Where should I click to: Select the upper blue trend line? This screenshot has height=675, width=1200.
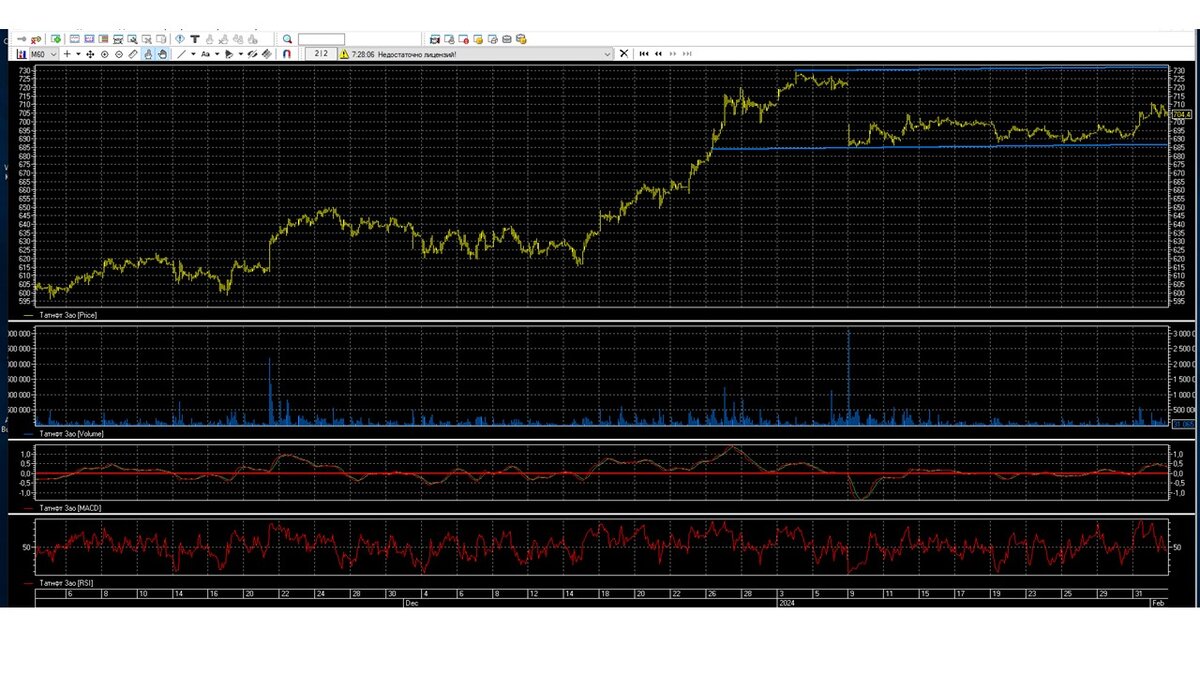980,69
